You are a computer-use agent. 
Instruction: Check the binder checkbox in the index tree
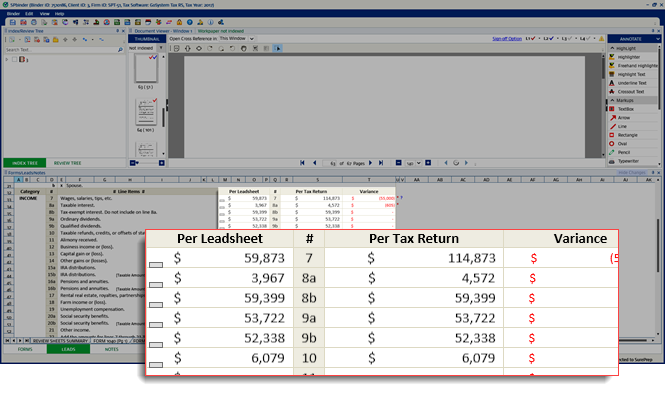(14, 59)
